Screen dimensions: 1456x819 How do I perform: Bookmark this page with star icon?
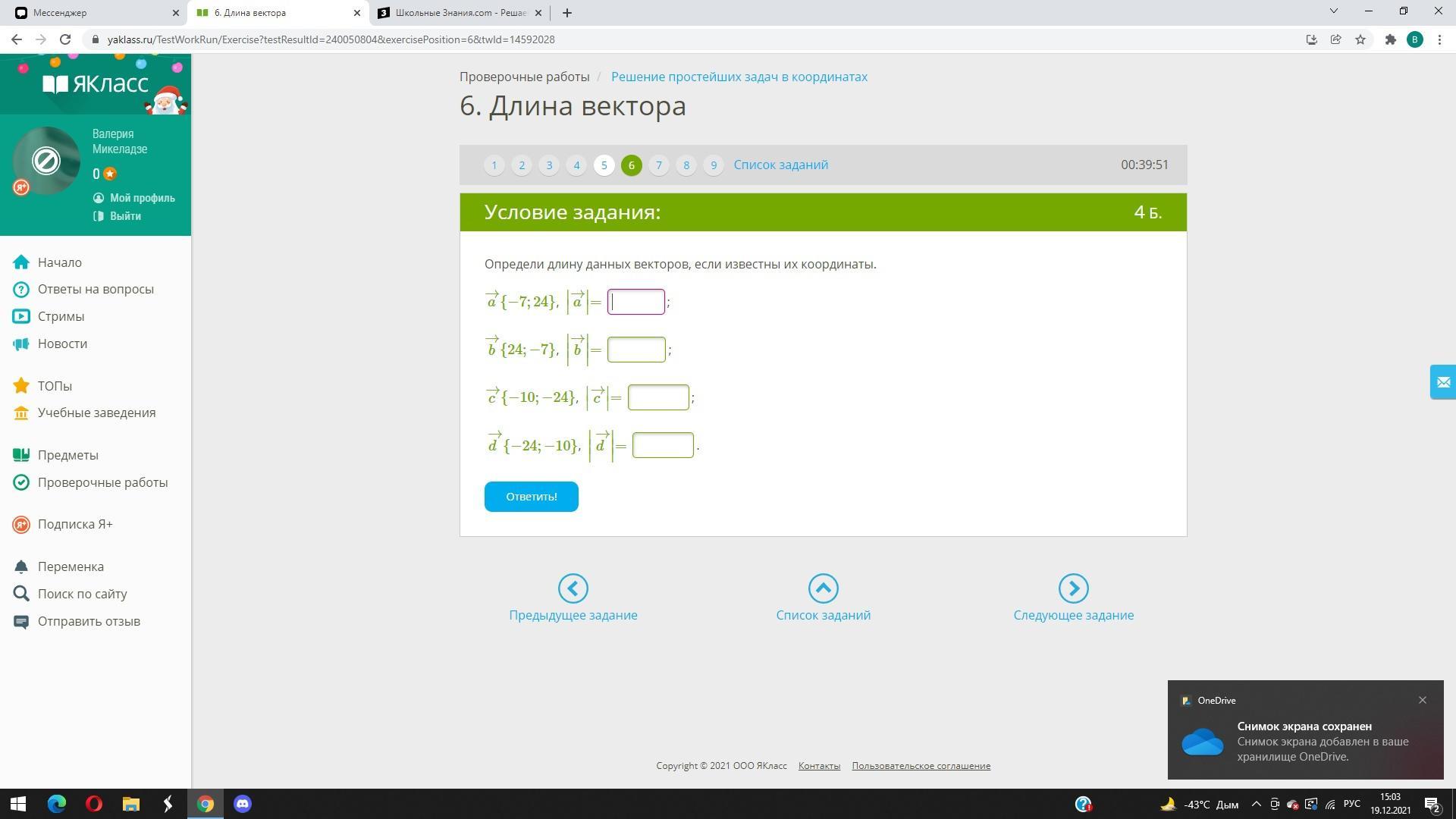tap(1360, 39)
